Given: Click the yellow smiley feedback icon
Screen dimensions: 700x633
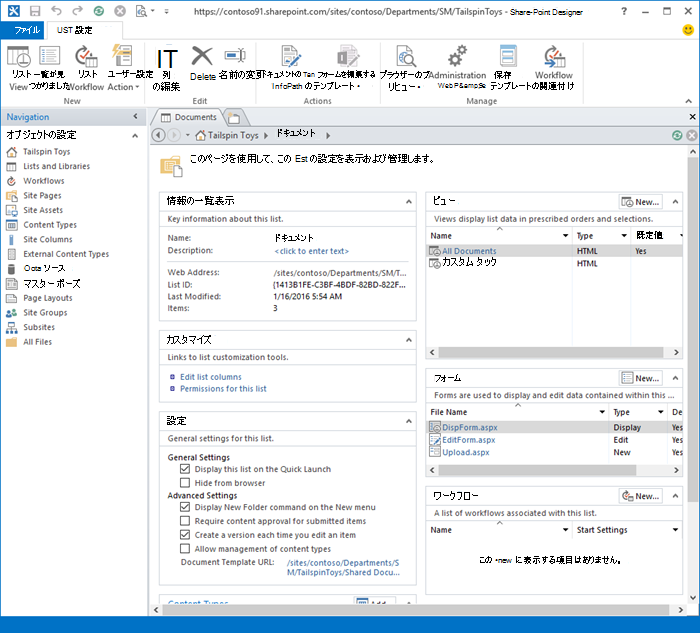Looking at the screenshot, I should (688, 30).
